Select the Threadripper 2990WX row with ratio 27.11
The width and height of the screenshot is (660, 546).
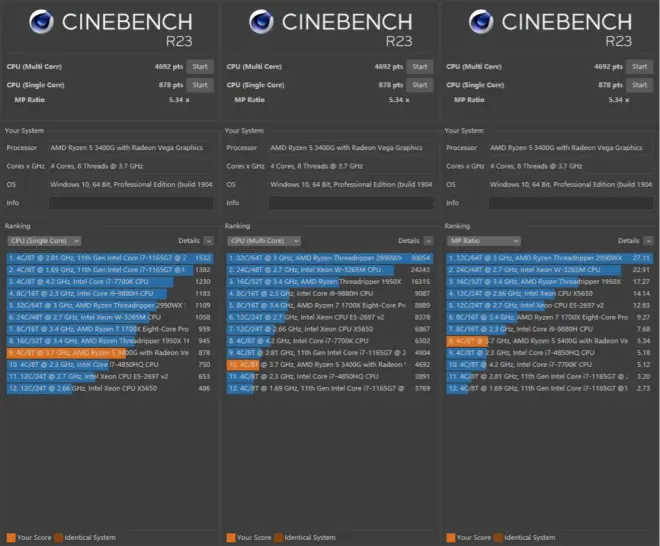pyautogui.click(x=548, y=258)
